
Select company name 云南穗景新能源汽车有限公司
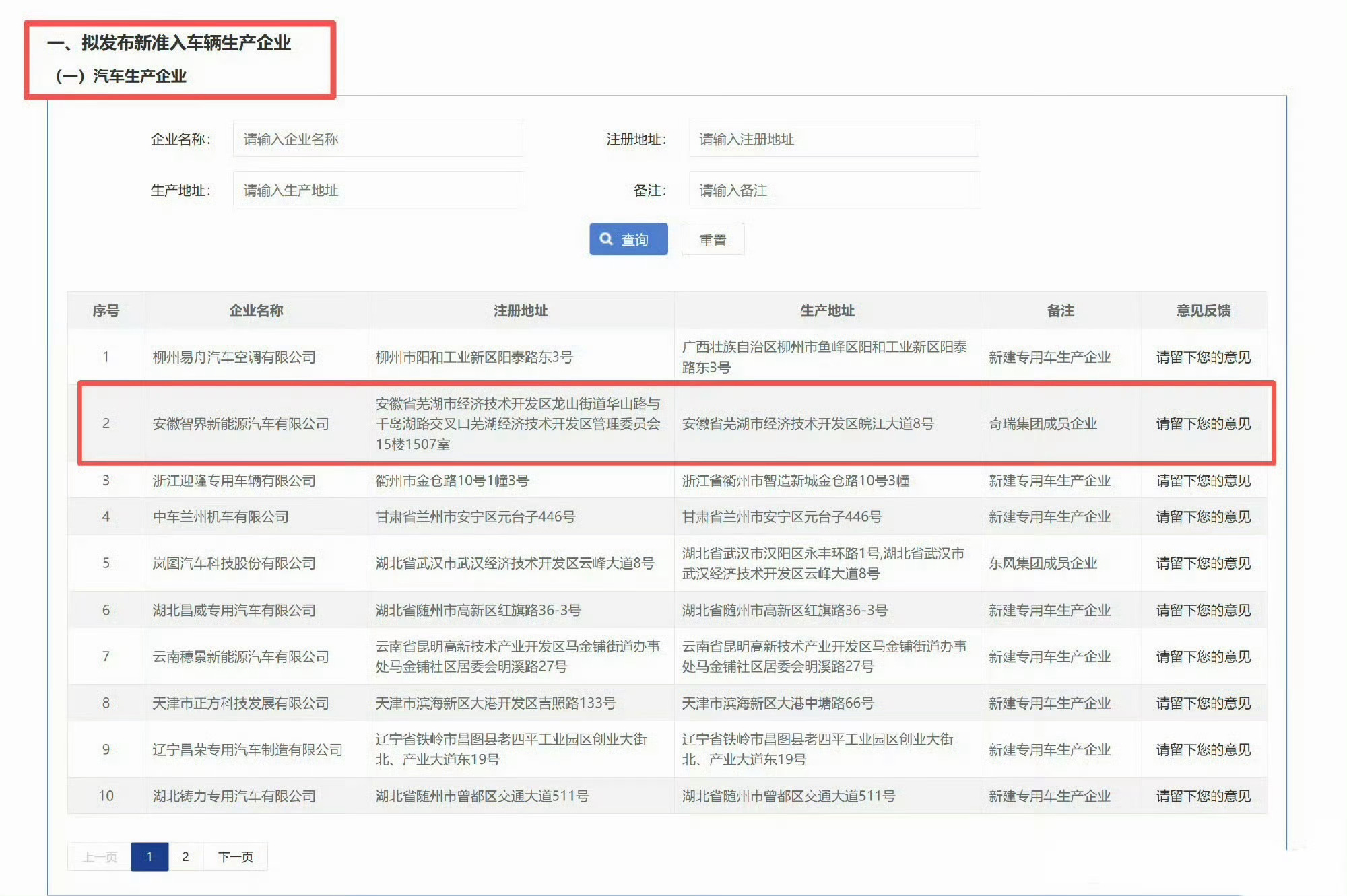pos(240,656)
